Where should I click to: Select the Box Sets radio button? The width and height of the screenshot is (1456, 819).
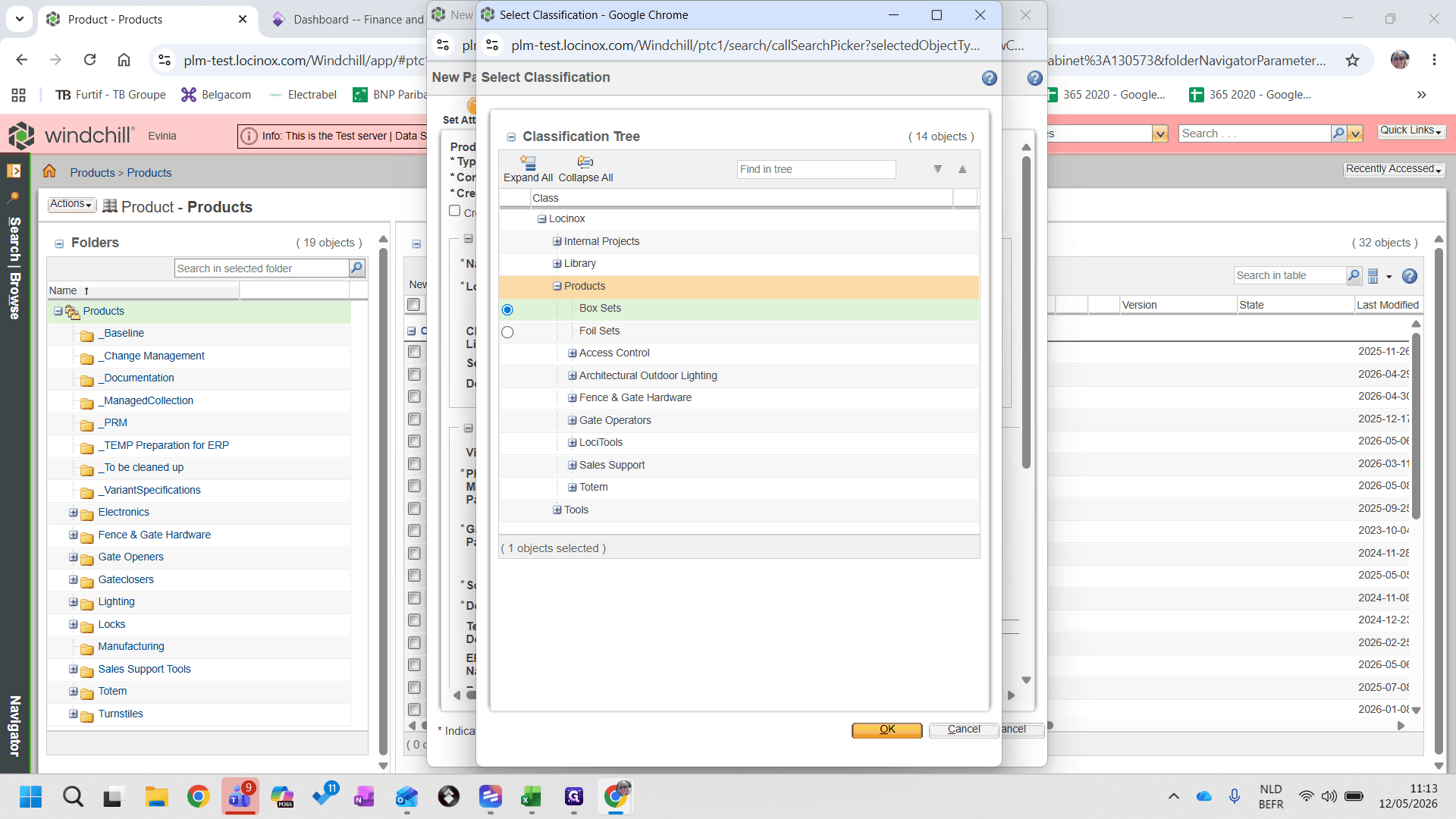[x=507, y=309]
